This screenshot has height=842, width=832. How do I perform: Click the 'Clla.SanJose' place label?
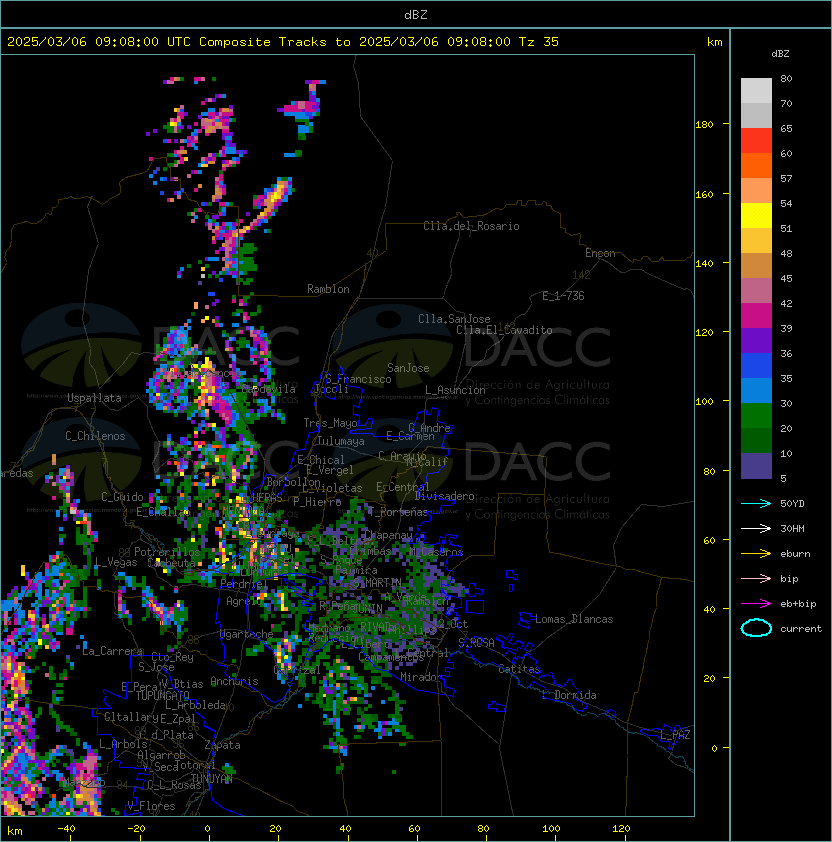point(454,319)
